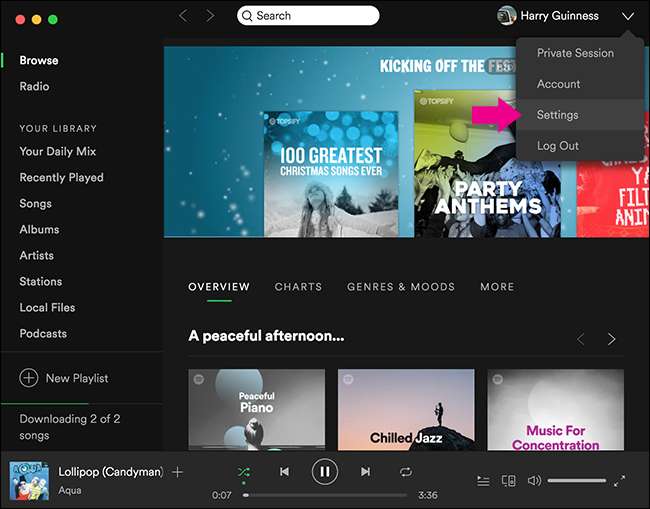Viewport: 650px width, 509px height.
Task: Switch to the Charts tab
Action: pyautogui.click(x=298, y=287)
